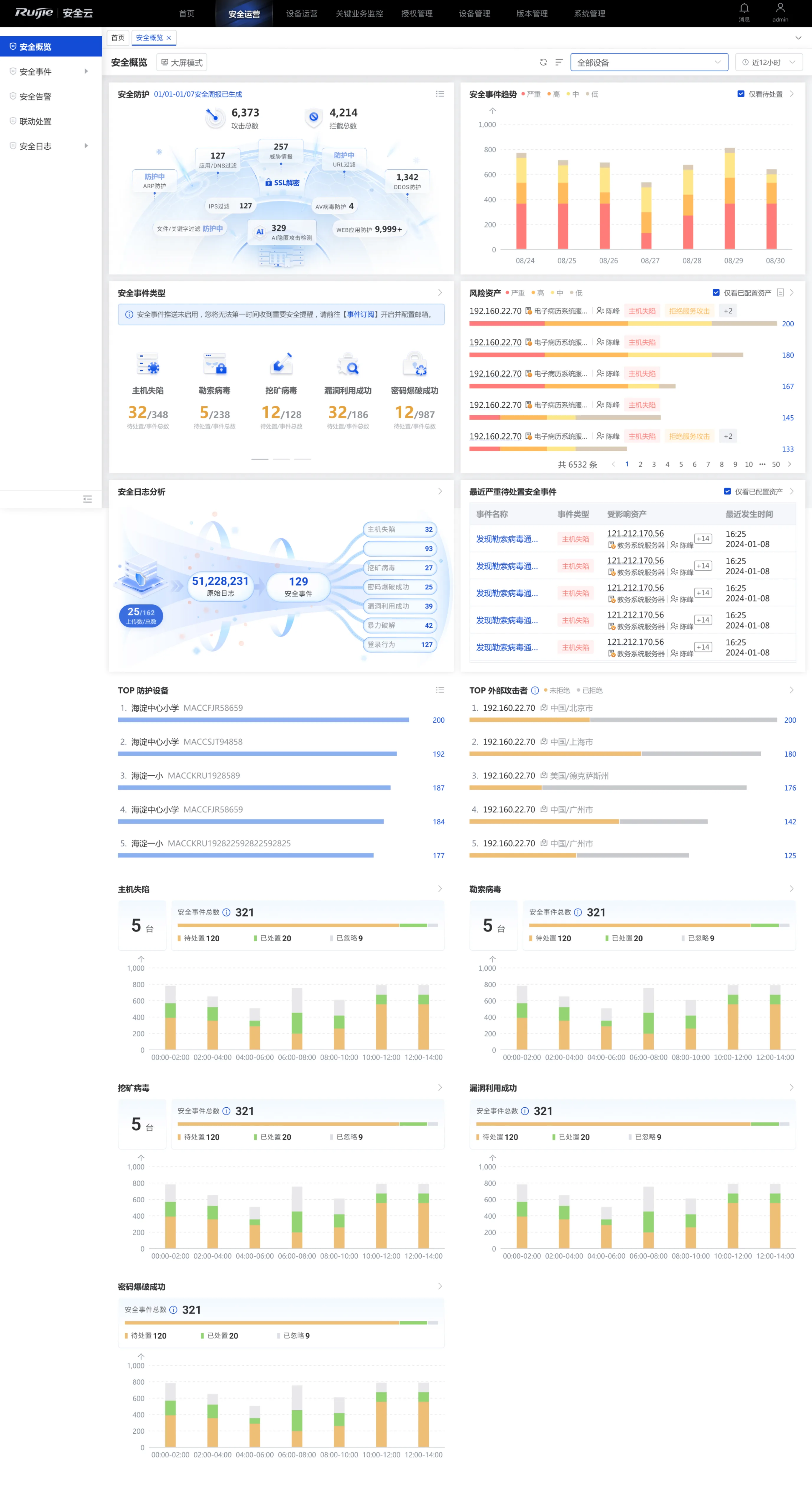Click the 拦截总数 shield icon

(x=314, y=118)
